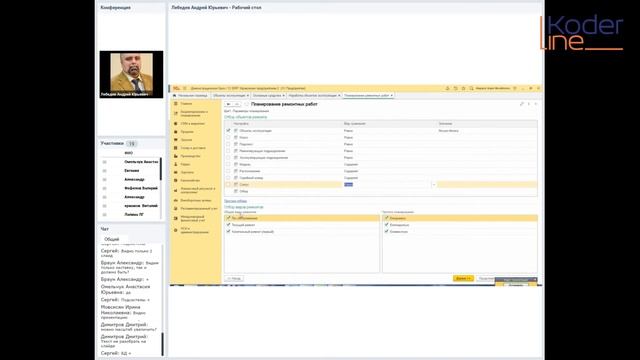
Task: Click the get-link icon at form top right
Action: click(522, 104)
